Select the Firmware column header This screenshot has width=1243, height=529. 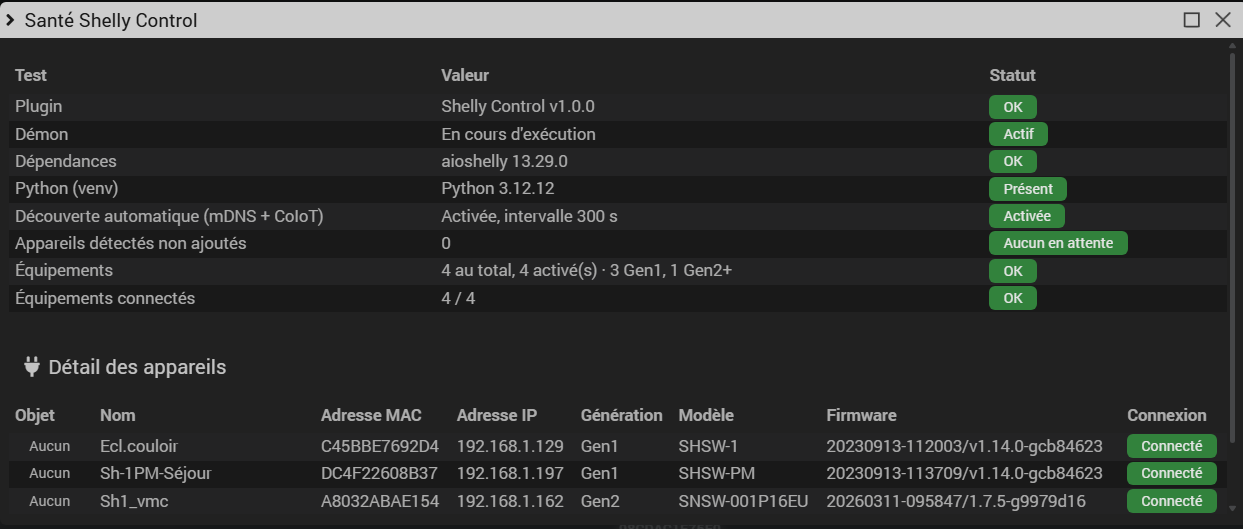tap(861, 415)
